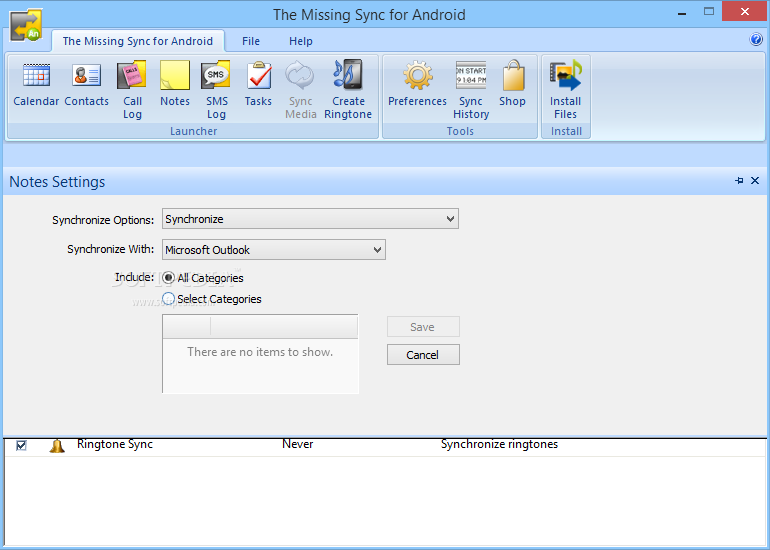Open Preferences gear icon
This screenshot has height=550, width=770.
[x=417, y=84]
